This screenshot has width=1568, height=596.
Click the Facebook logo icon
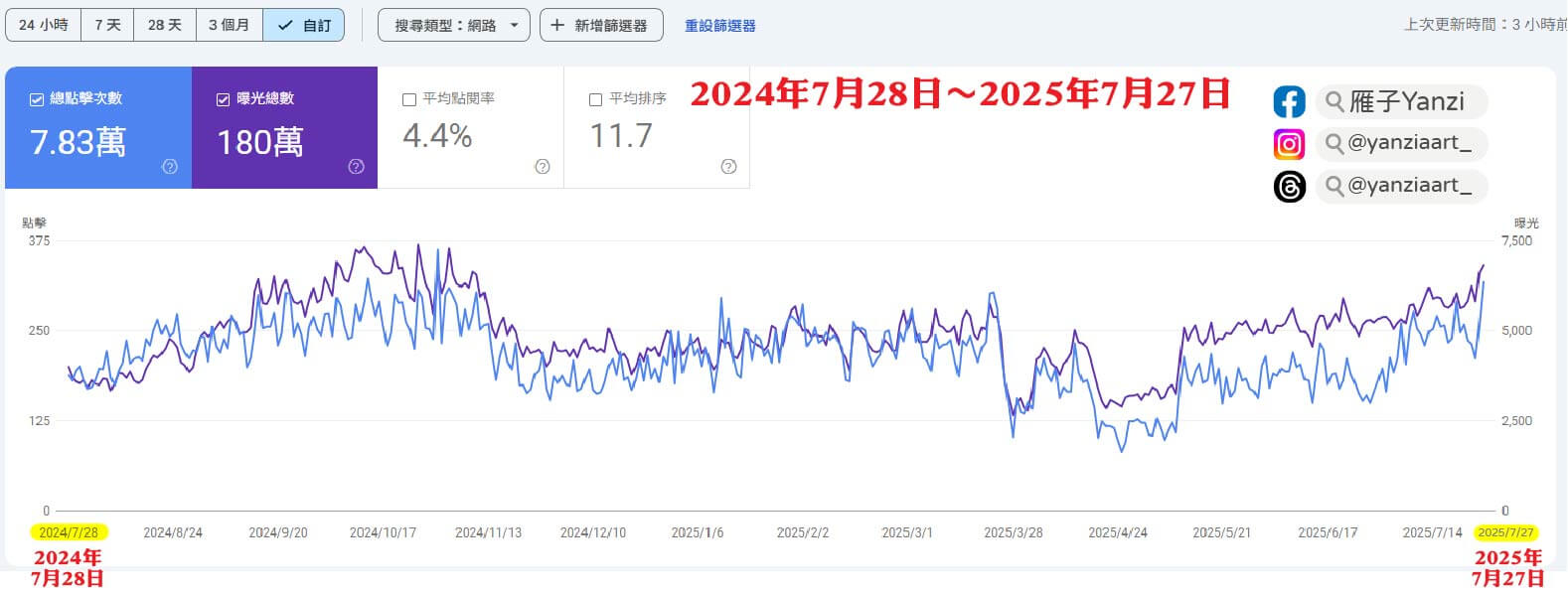pos(1289,101)
